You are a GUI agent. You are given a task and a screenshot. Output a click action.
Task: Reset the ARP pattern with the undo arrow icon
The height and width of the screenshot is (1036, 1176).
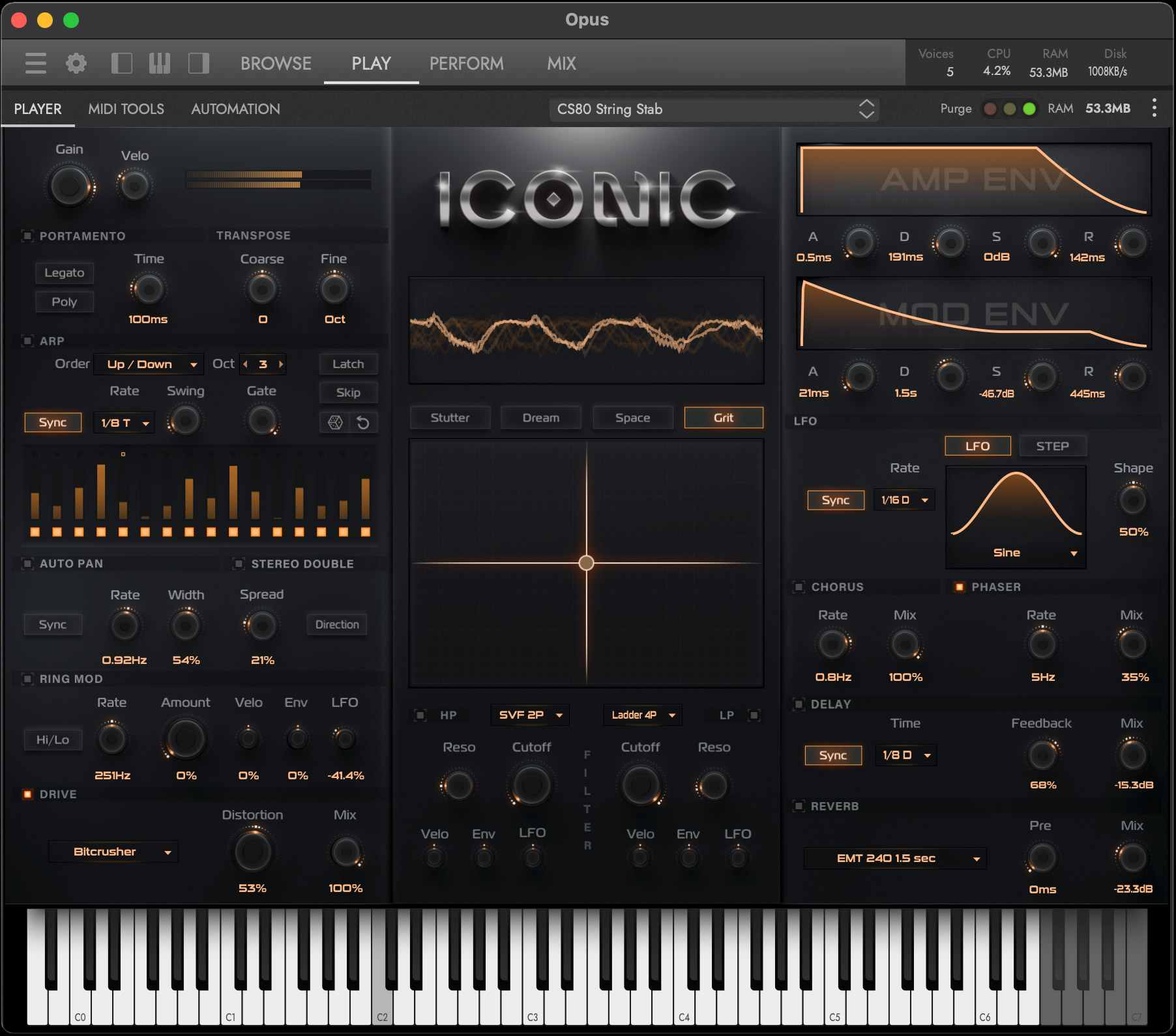coord(362,422)
